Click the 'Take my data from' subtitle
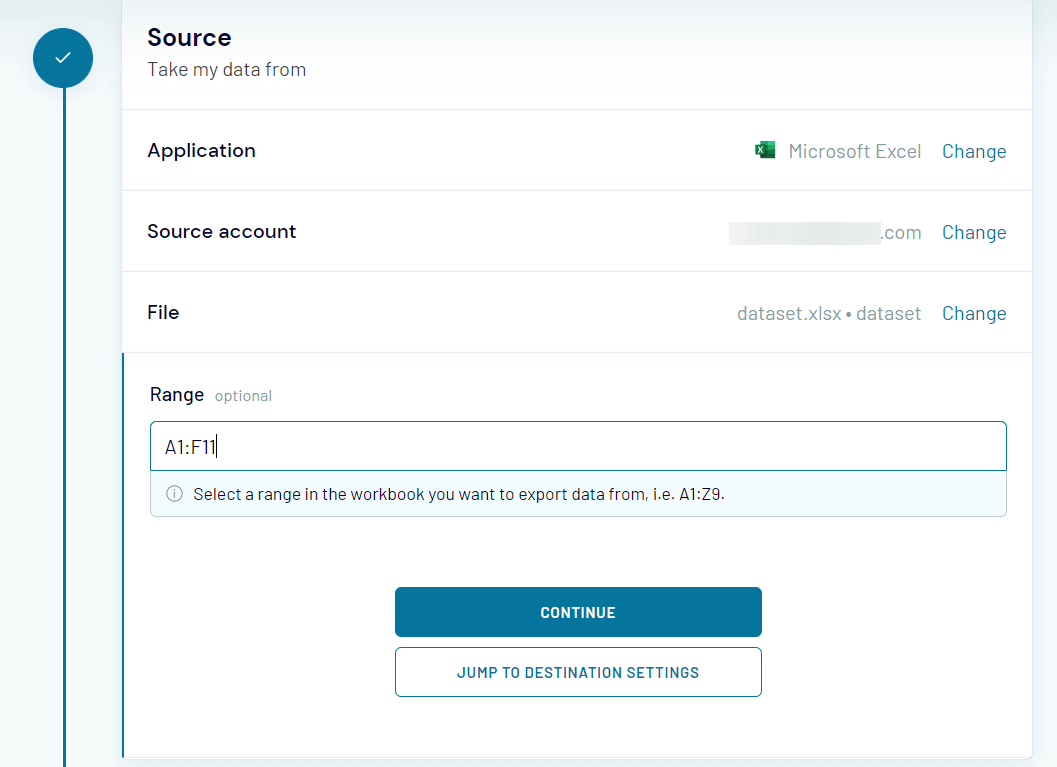Viewport: 1057px width, 767px height. 226,70
